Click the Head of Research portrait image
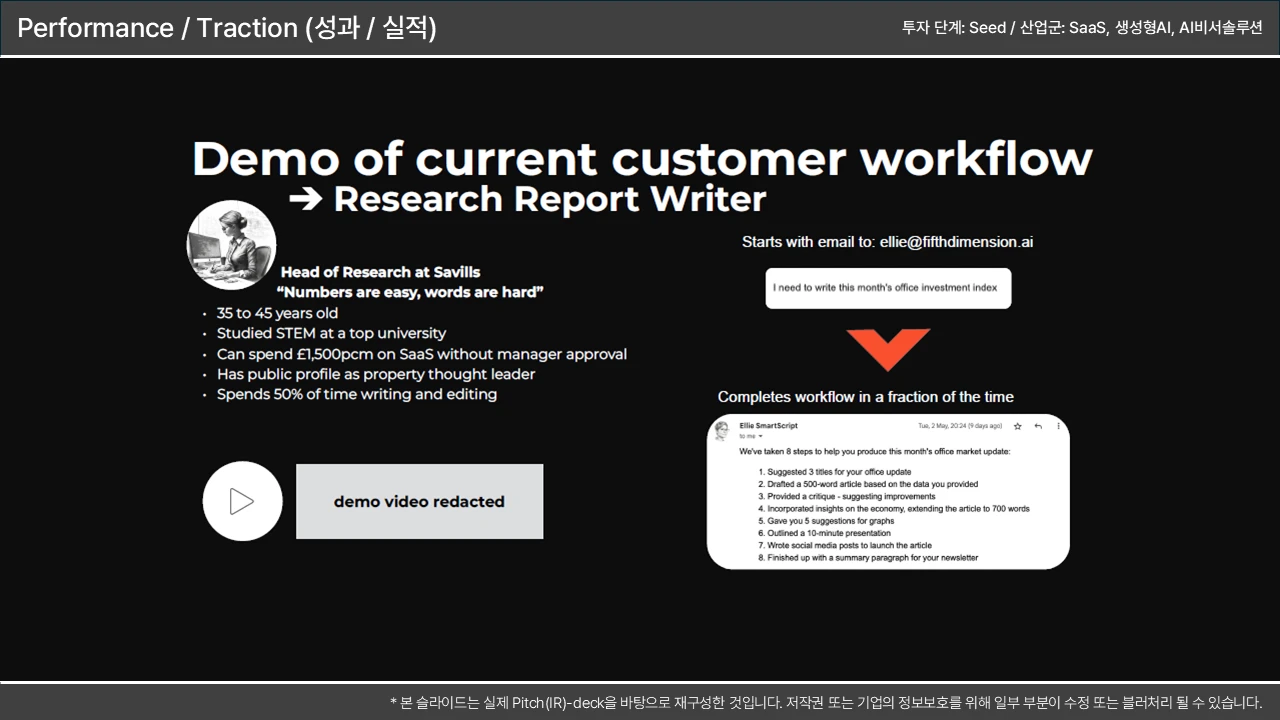Image resolution: width=1280 pixels, height=720 pixels. 231,245
